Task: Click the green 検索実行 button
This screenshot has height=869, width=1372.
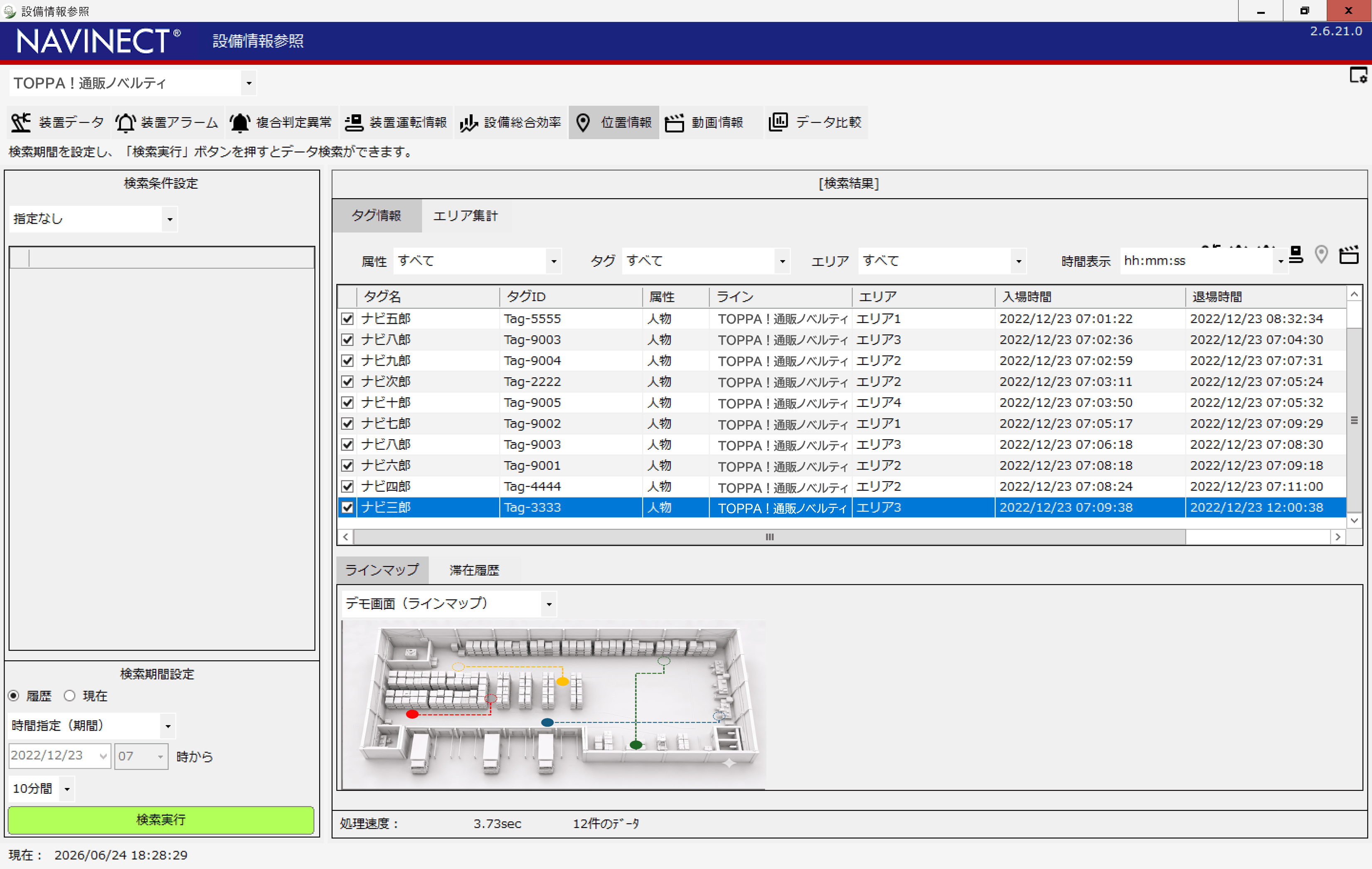Action: coord(161,820)
